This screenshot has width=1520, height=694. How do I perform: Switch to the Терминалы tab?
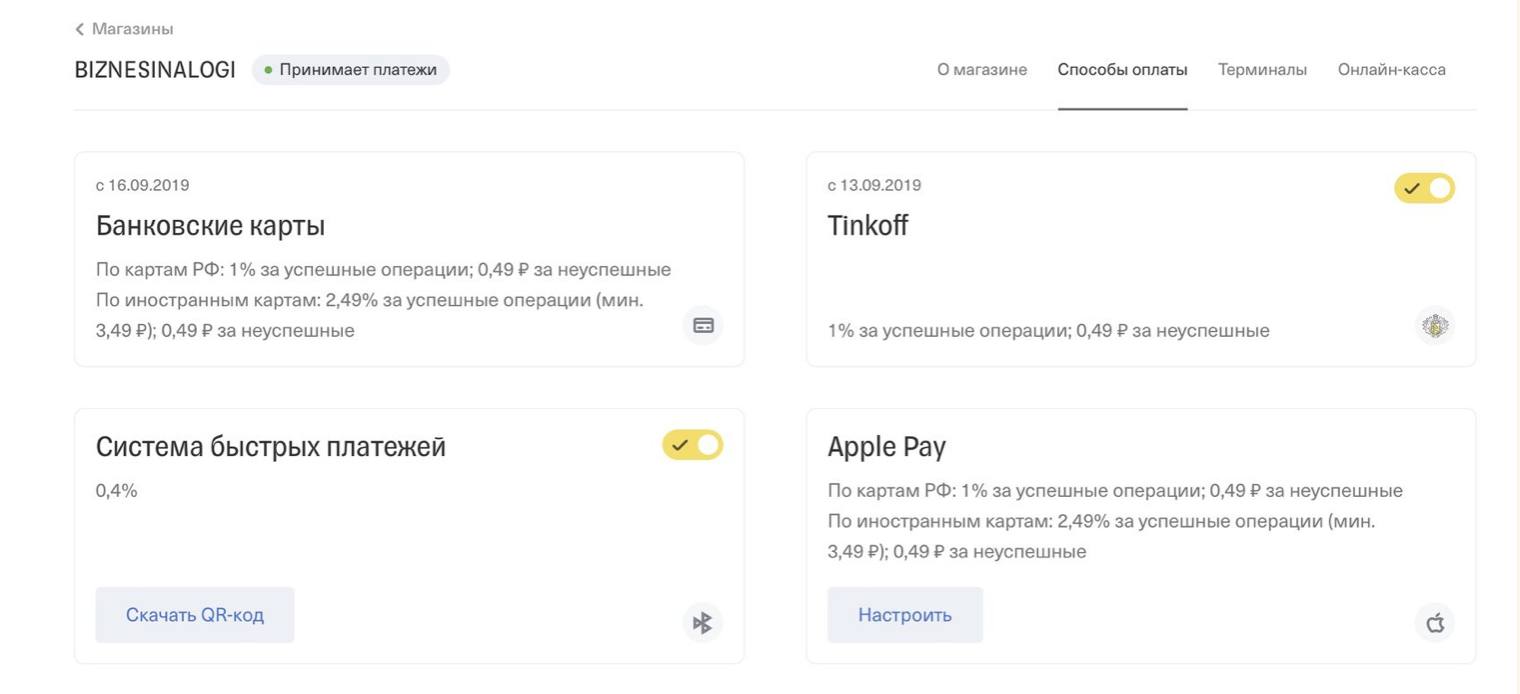tap(1262, 70)
